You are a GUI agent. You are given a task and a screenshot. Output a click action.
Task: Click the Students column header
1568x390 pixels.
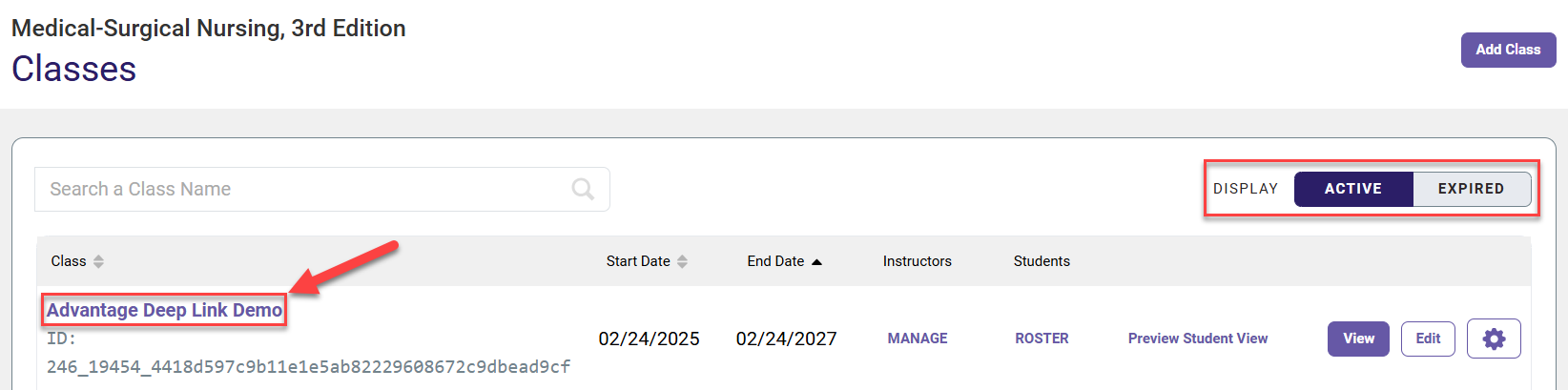coord(1042,261)
